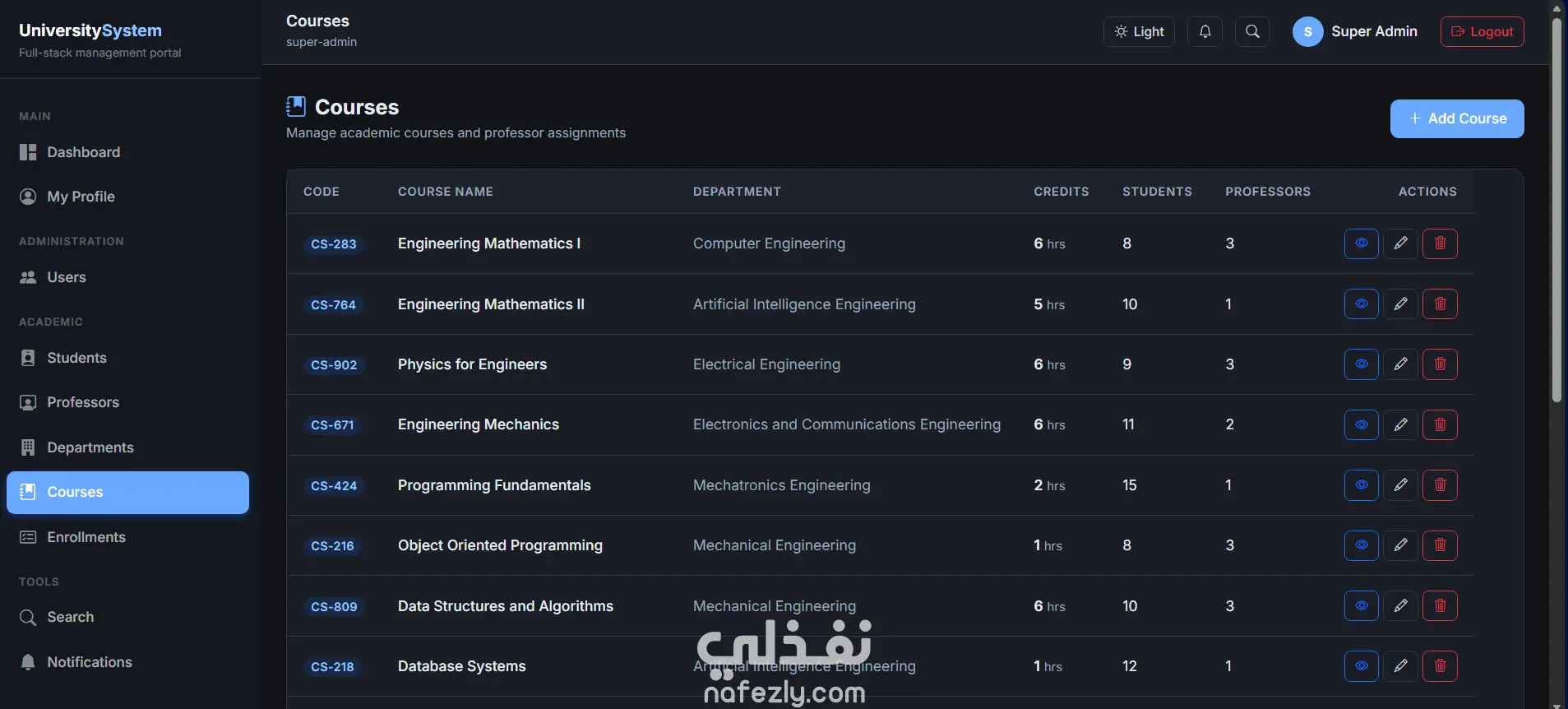Delete the Physics for Engineers course

pyautogui.click(x=1440, y=364)
